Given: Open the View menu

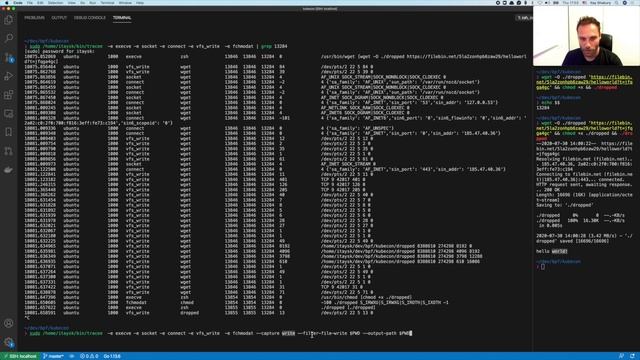Looking at the screenshot, I should tap(71, 3).
